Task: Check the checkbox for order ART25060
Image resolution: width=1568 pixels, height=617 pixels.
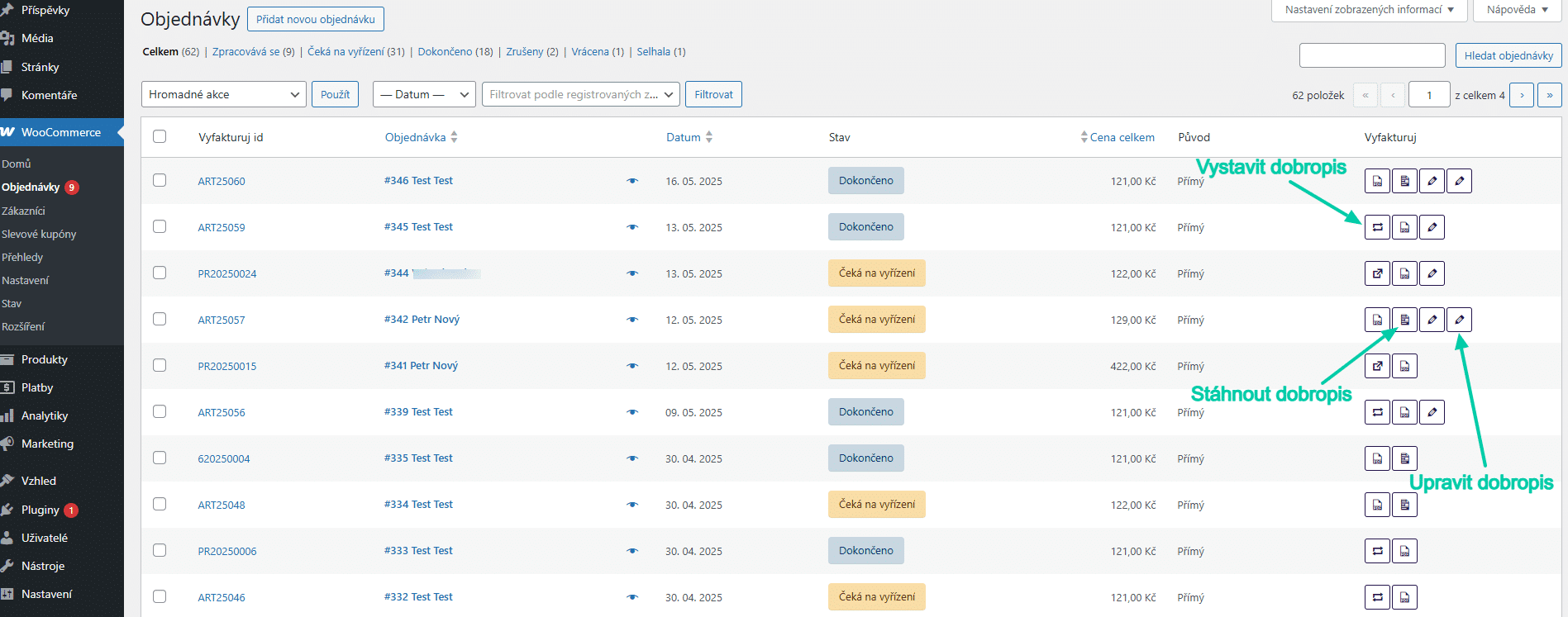Action: coord(160,180)
